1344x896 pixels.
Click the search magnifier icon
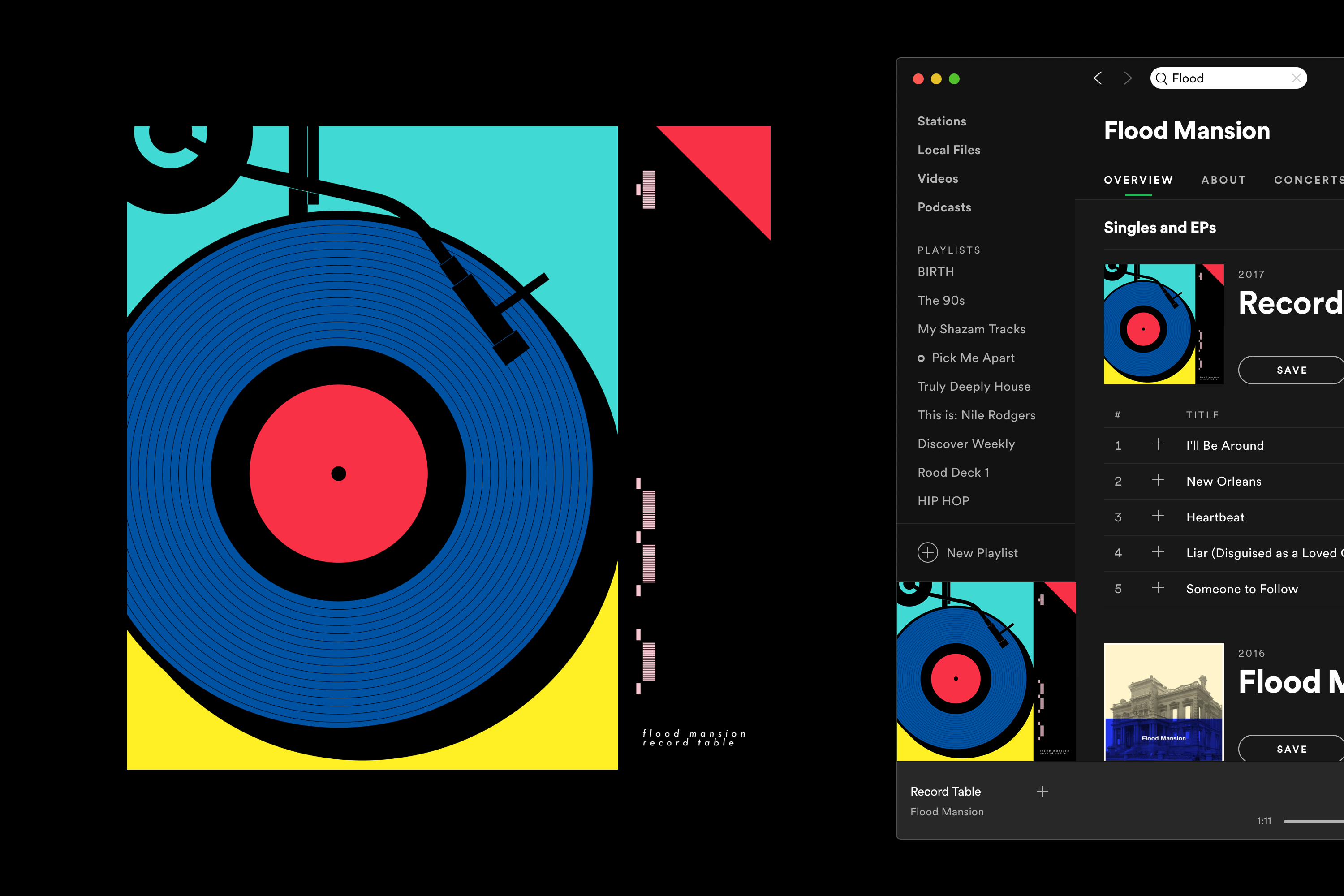pyautogui.click(x=1161, y=78)
